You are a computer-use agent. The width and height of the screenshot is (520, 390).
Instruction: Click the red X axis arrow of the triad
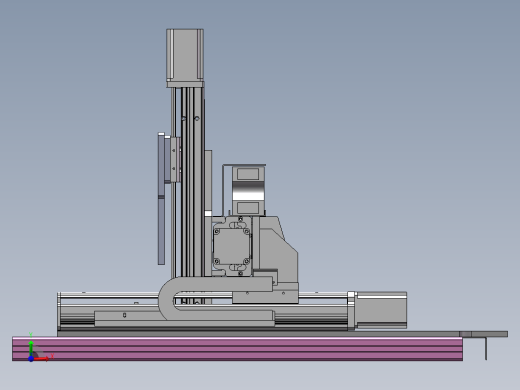click(x=42, y=359)
